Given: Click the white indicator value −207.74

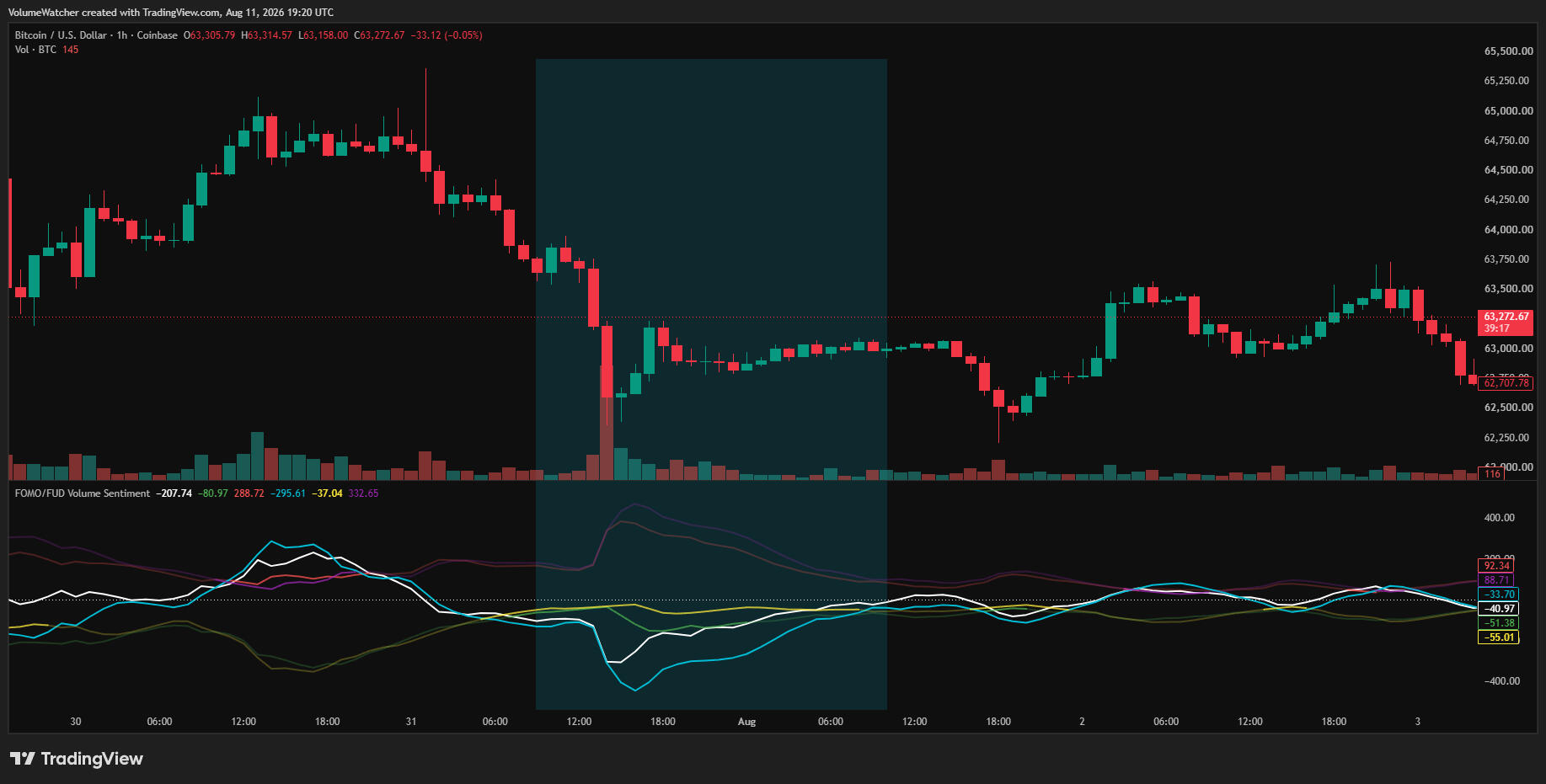Looking at the screenshot, I should click(174, 493).
